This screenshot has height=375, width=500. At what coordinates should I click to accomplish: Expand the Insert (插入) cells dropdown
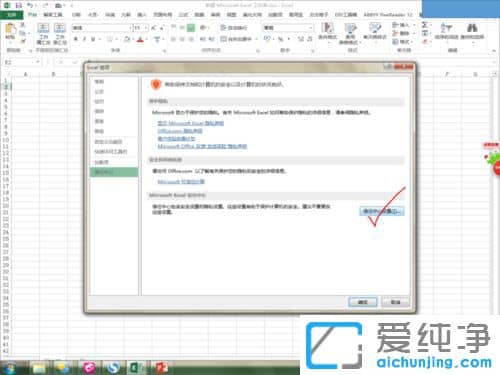tap(414, 25)
